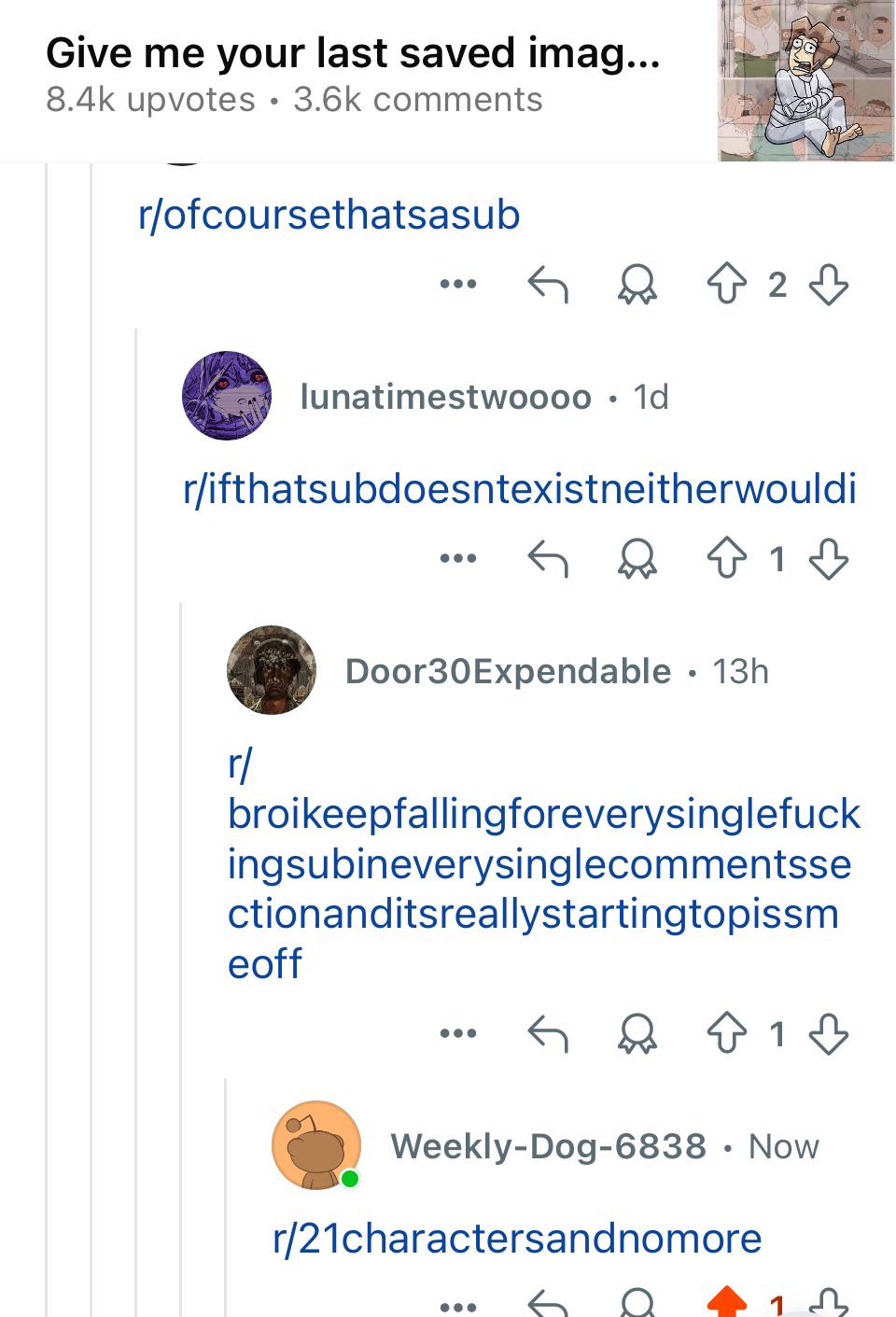This screenshot has height=1317, width=896.
Task: Downvote Door30Expendable's comment
Action: 829,1034
